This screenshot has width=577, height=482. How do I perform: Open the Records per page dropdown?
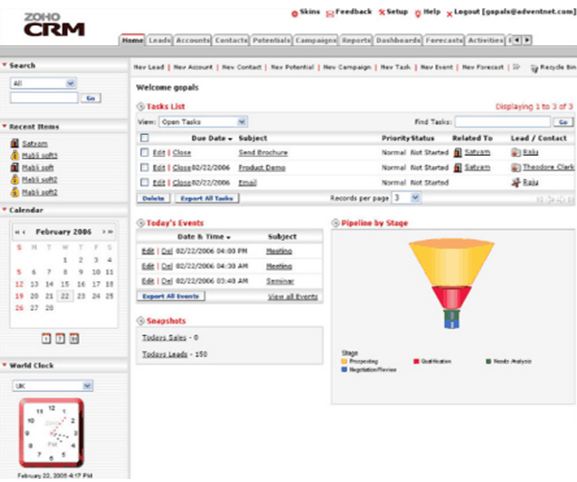(x=406, y=198)
